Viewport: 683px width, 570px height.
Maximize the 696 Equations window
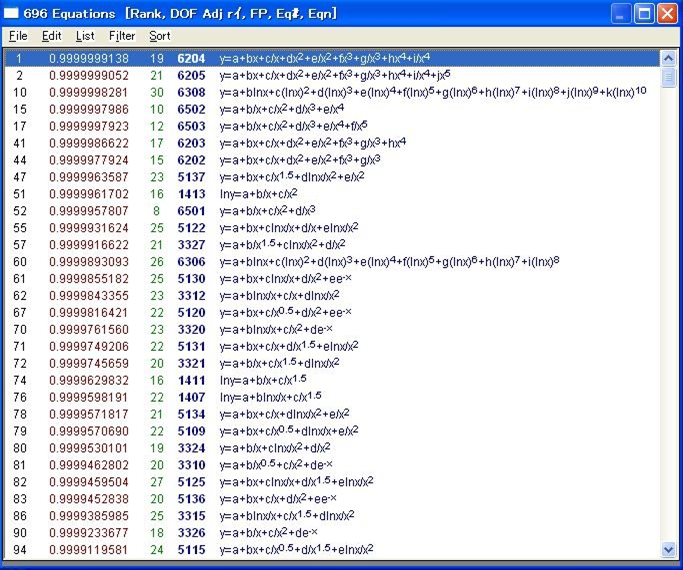click(644, 13)
